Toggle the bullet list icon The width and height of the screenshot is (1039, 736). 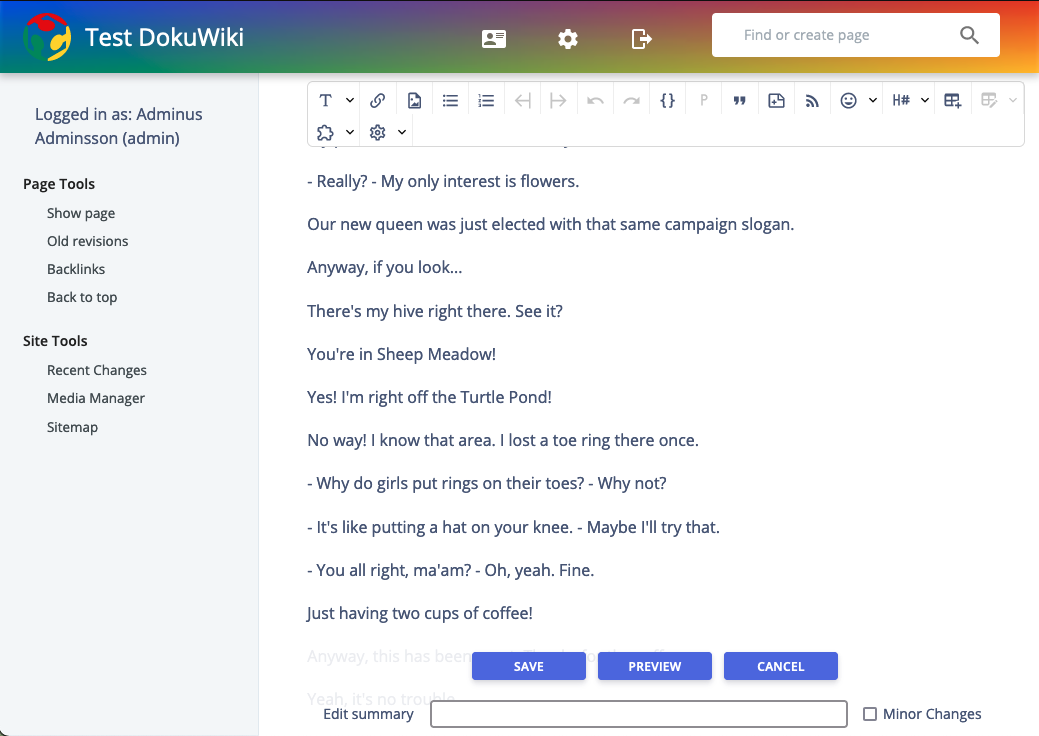(x=451, y=100)
